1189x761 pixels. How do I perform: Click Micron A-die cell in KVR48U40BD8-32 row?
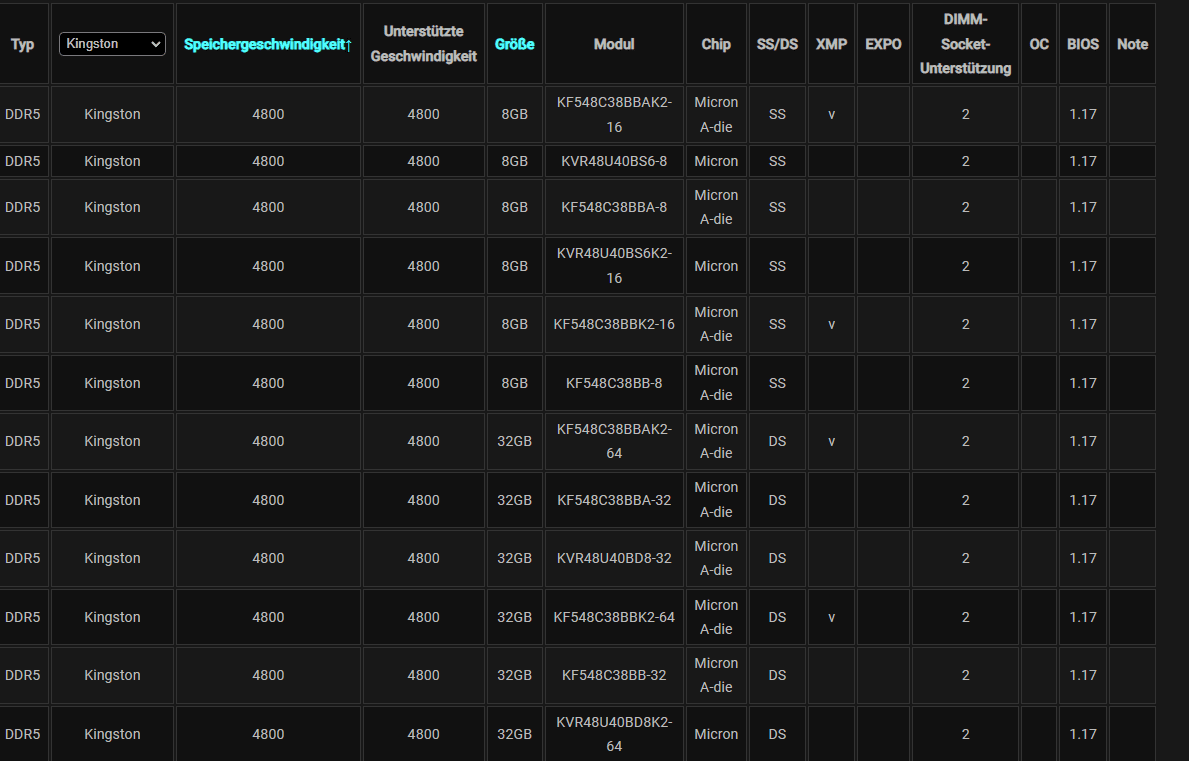click(716, 559)
